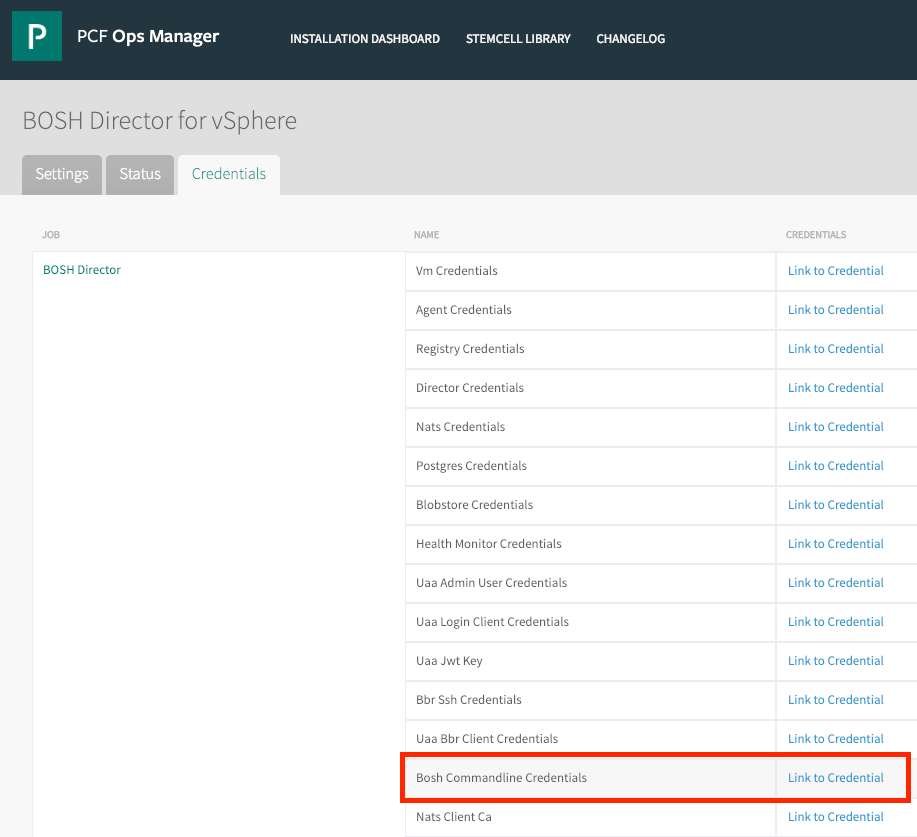Open Registry Credentials credential link

(835, 348)
